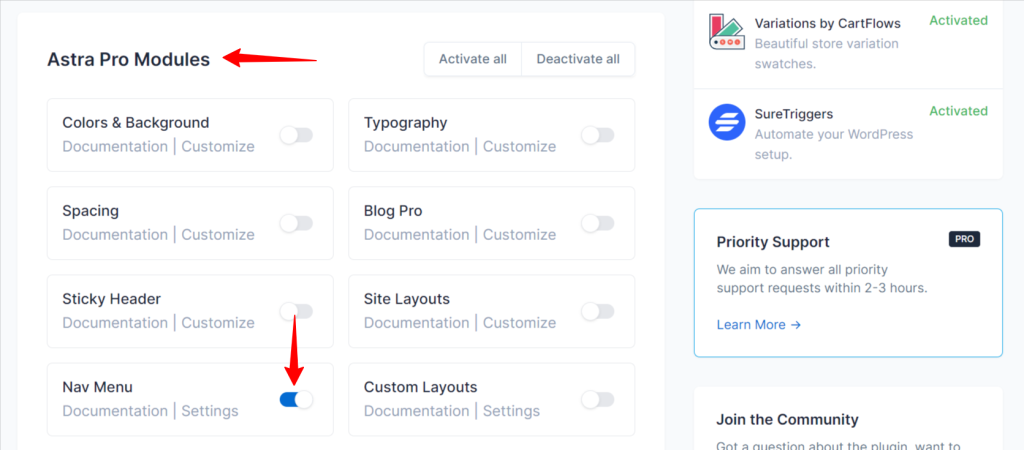The width and height of the screenshot is (1024, 450).
Task: Click Customize under Spacing
Action: 218,234
